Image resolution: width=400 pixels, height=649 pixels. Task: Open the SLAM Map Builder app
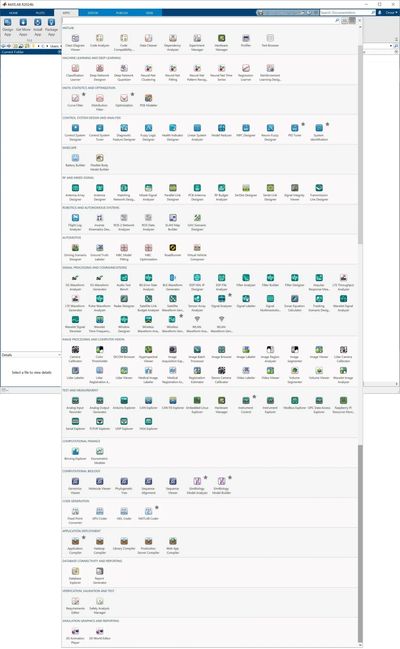173,222
